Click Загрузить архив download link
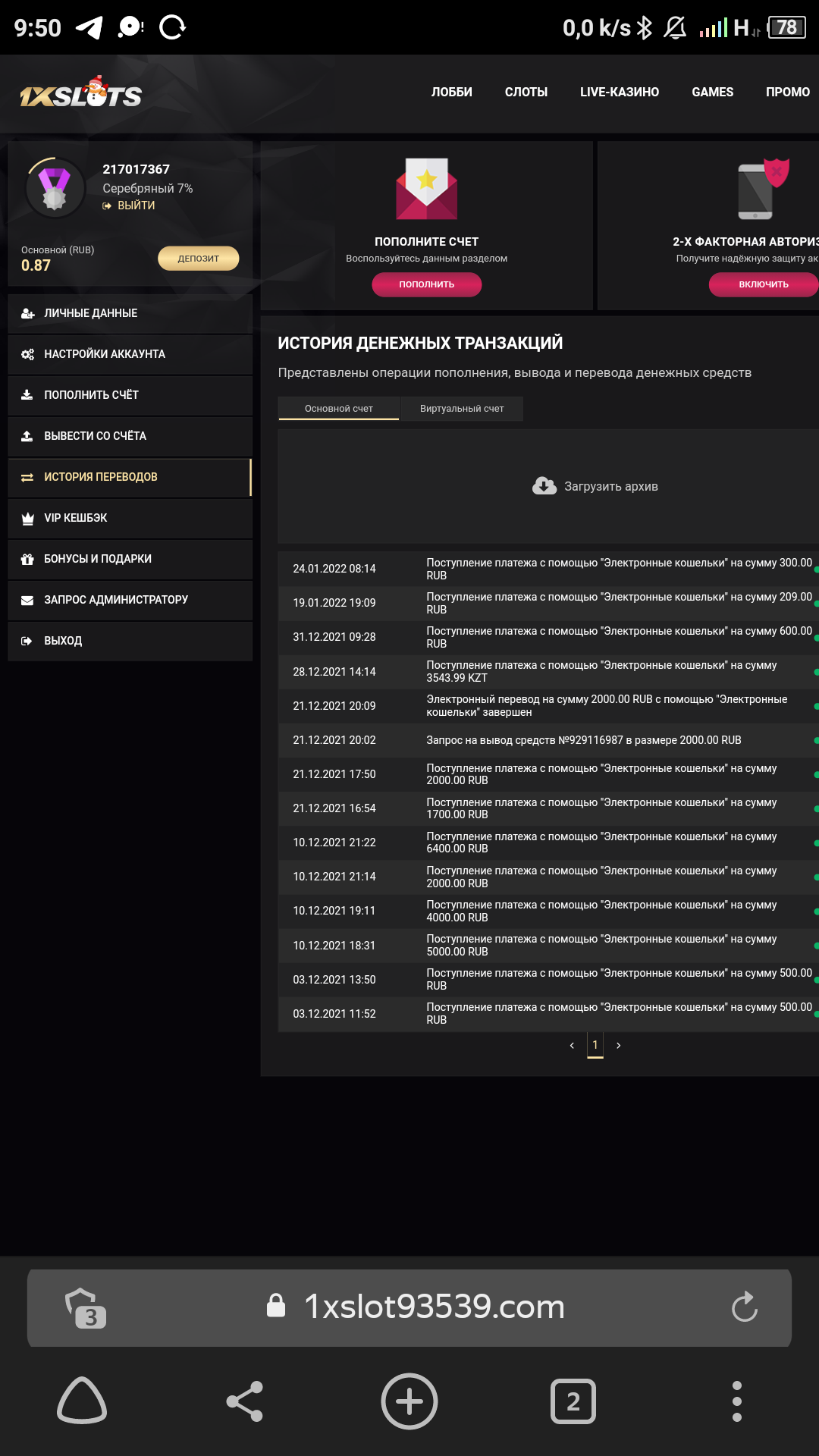Screen dimensions: 819x1456 click(595, 486)
